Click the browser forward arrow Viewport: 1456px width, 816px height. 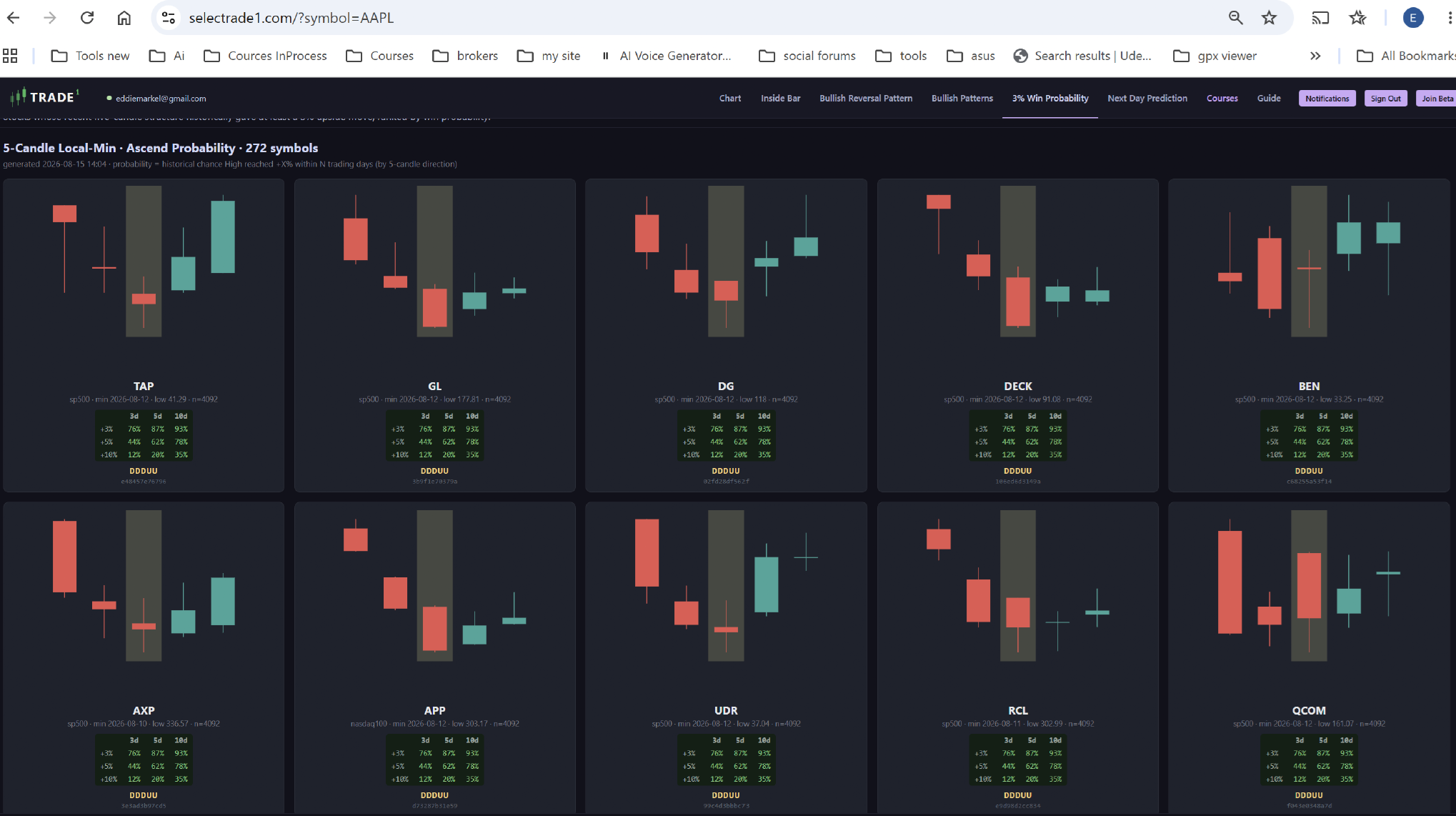[x=50, y=18]
